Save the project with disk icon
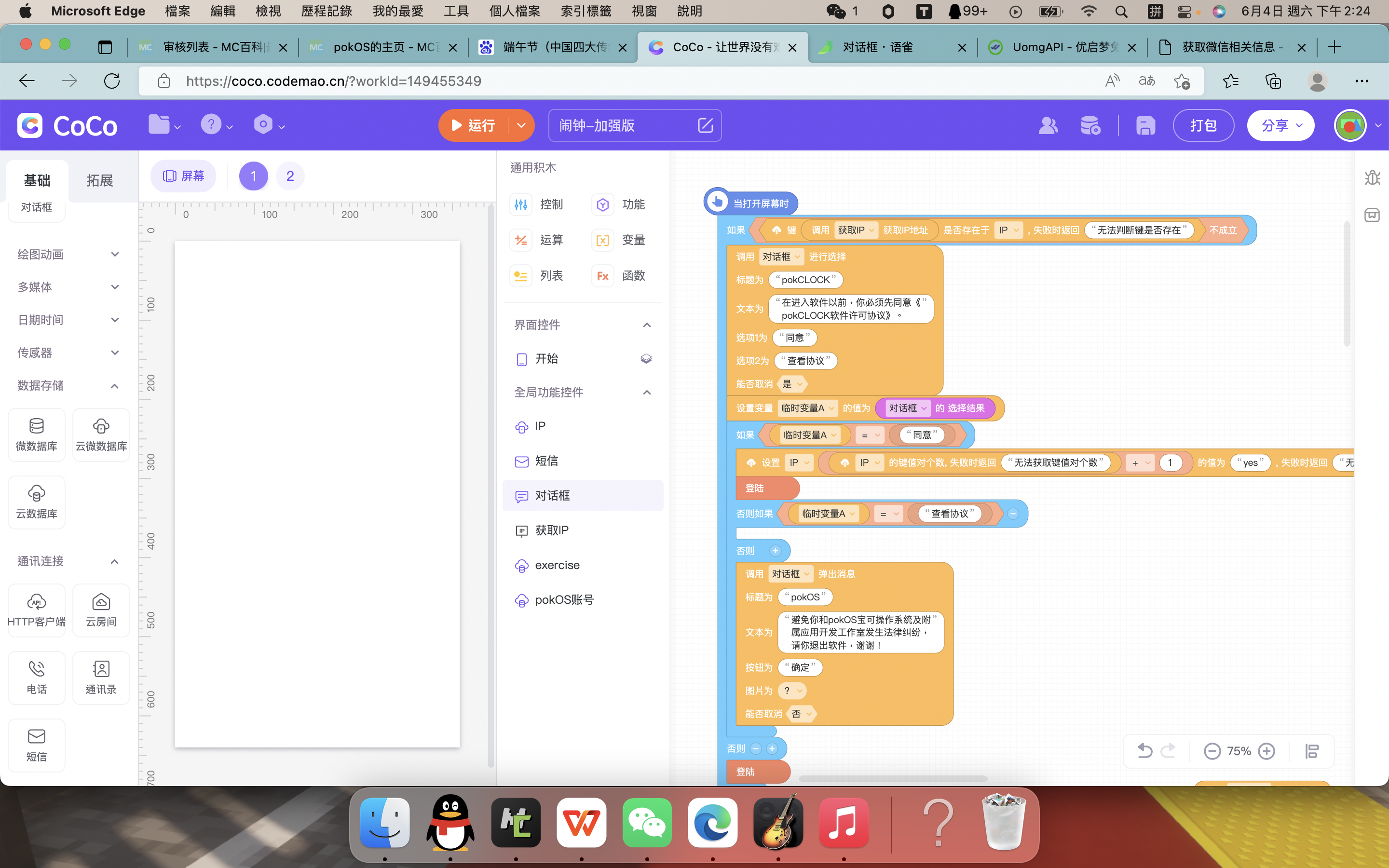This screenshot has height=868, width=1389. click(1145, 125)
